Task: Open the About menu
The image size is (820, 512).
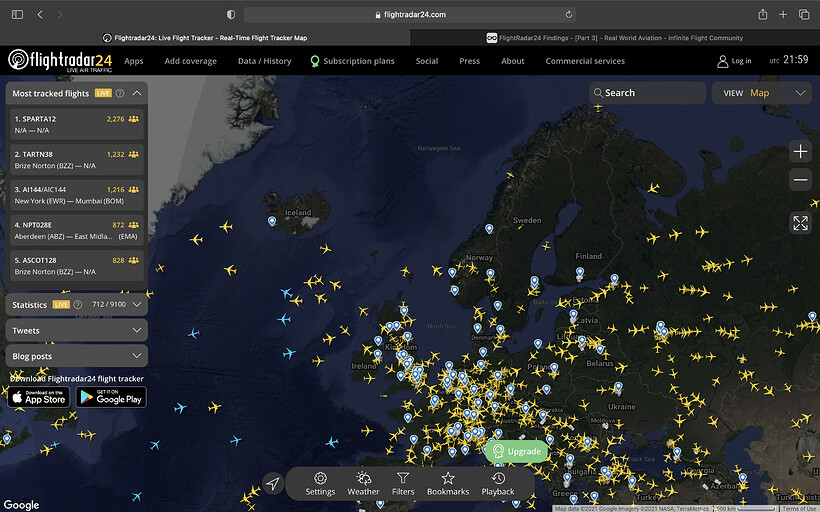Action: pos(512,61)
